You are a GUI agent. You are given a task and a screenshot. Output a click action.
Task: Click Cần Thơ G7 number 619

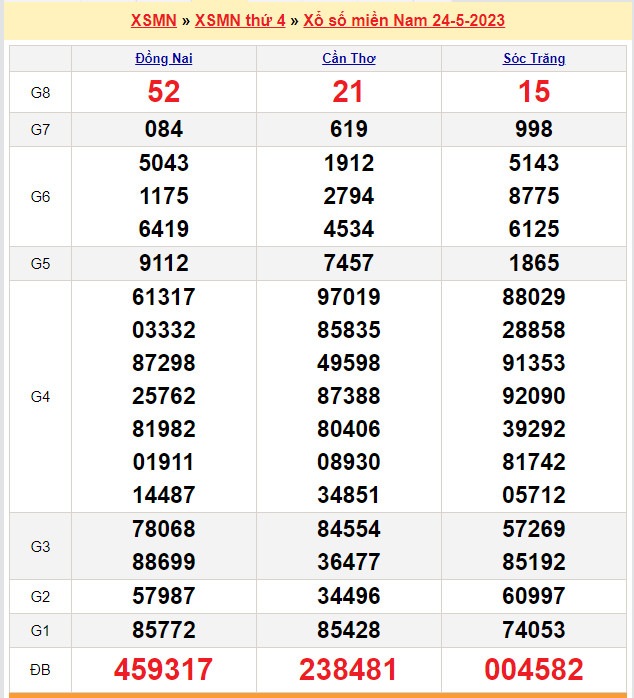(348, 129)
